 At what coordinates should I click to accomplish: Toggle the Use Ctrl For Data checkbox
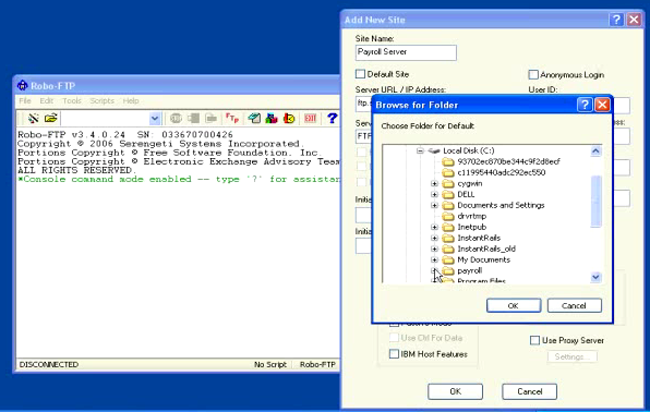[394, 338]
